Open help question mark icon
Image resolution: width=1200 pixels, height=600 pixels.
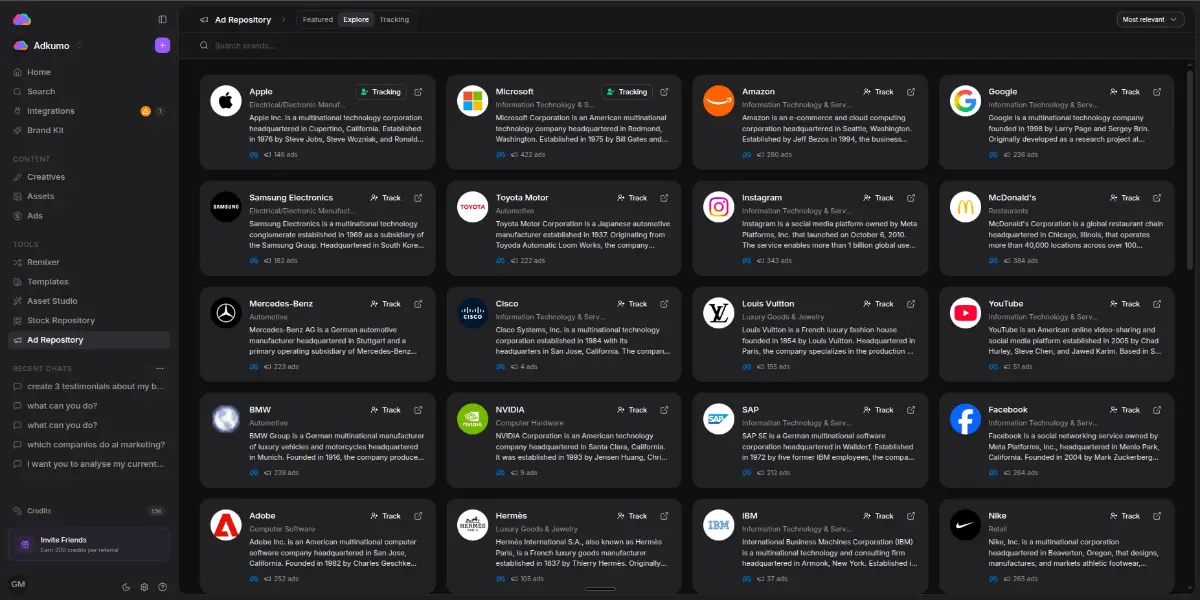pos(162,587)
